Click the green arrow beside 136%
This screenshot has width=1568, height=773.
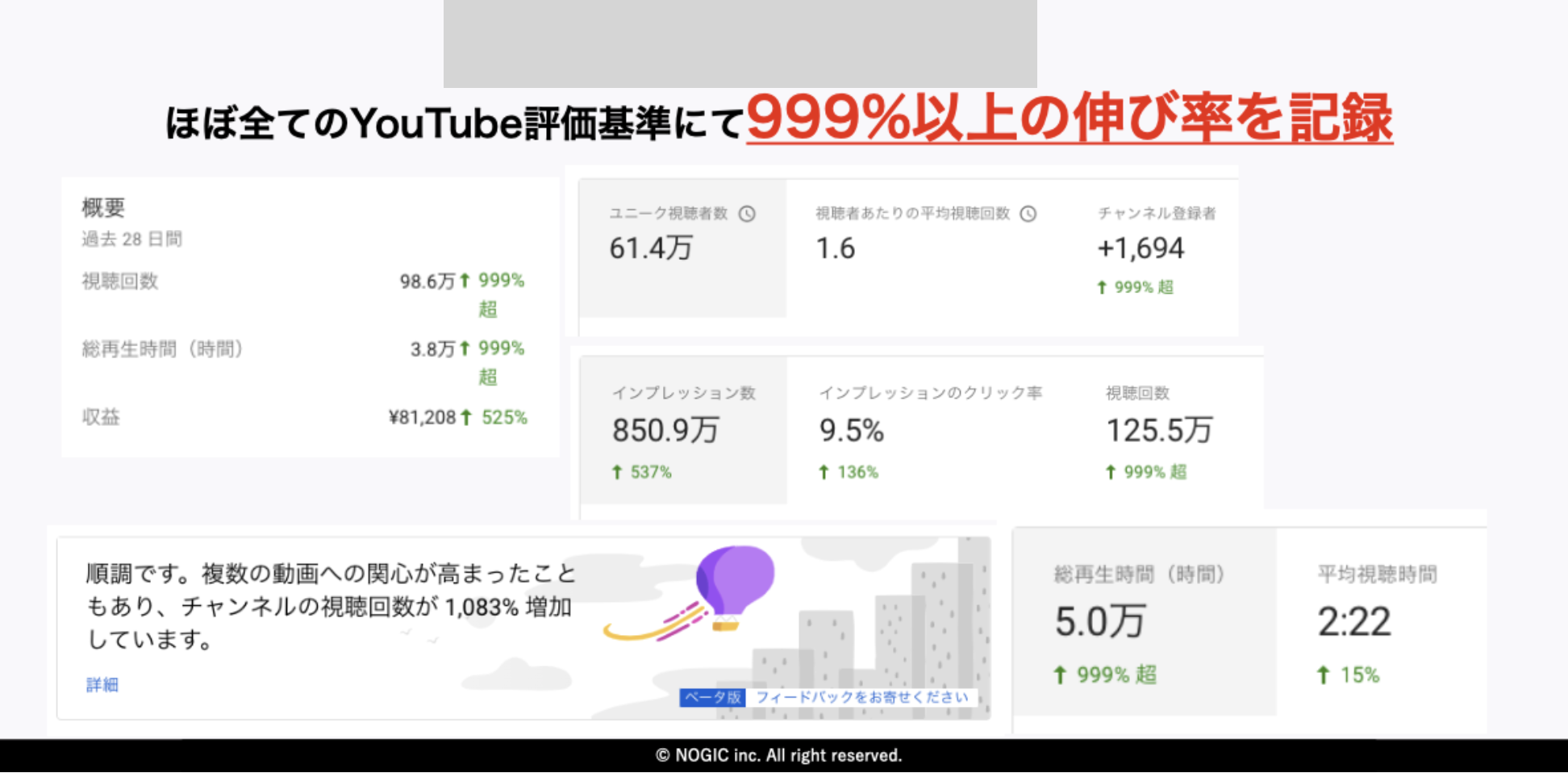[x=824, y=472]
